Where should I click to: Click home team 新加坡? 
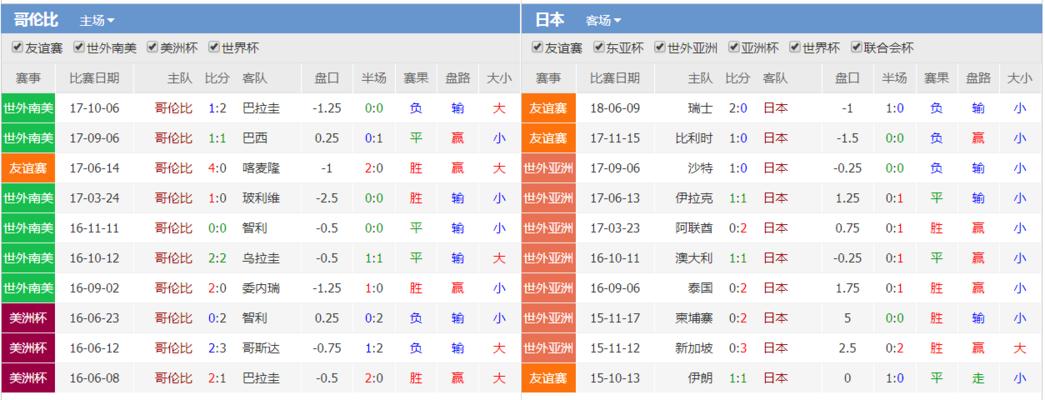tap(694, 348)
